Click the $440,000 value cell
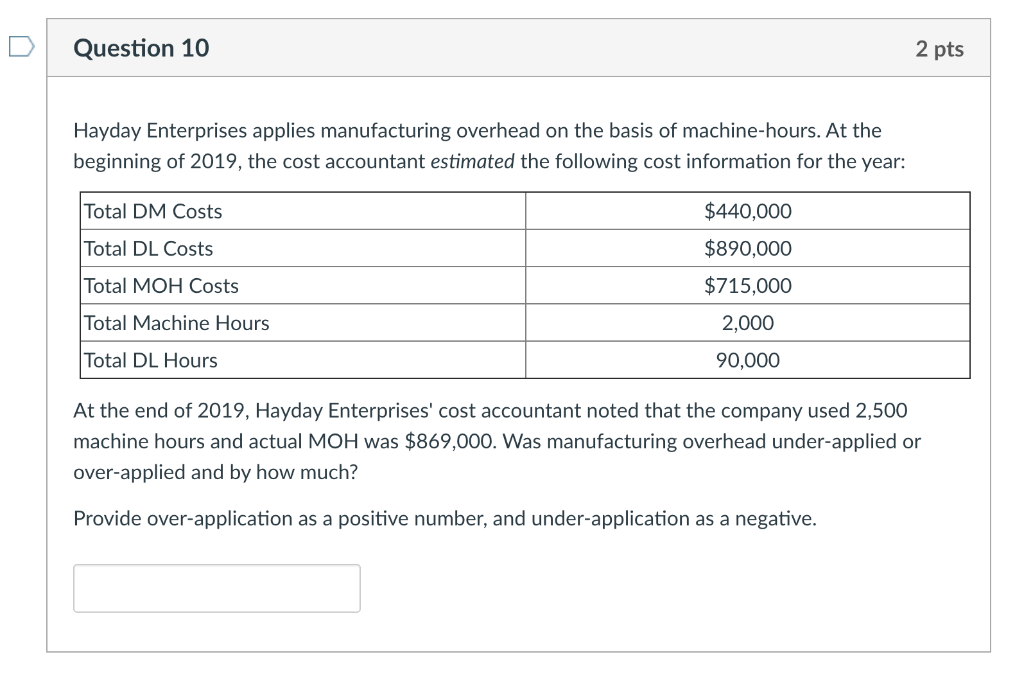The image size is (1024, 677). [x=748, y=211]
